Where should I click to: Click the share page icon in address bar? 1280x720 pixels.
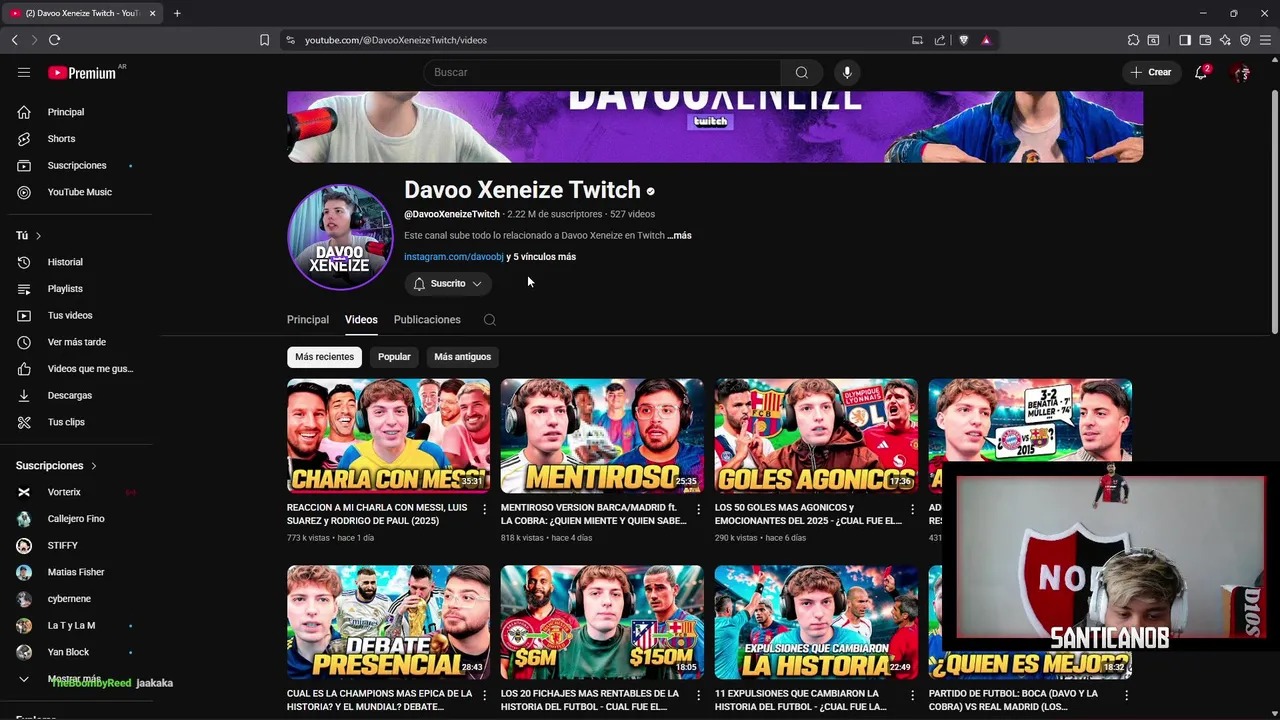[940, 40]
